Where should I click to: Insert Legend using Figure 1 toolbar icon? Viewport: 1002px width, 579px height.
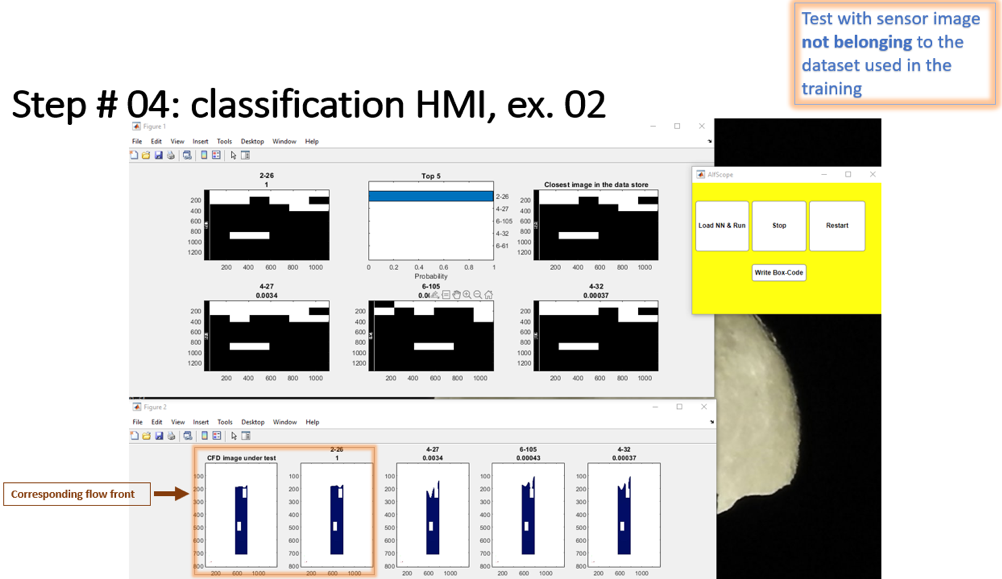coord(216,155)
